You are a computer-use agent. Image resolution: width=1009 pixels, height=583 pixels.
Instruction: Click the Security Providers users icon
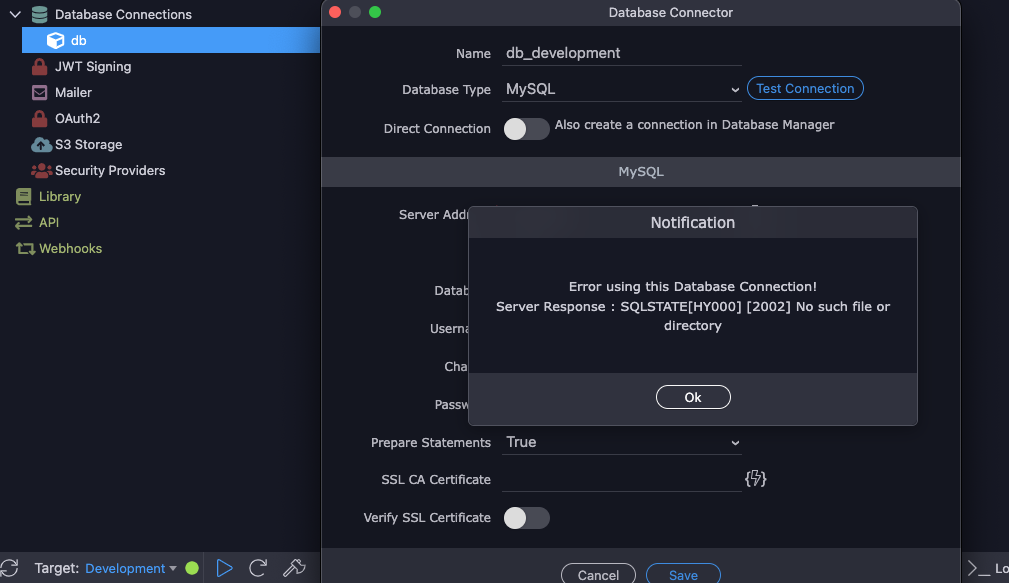pyautogui.click(x=41, y=171)
